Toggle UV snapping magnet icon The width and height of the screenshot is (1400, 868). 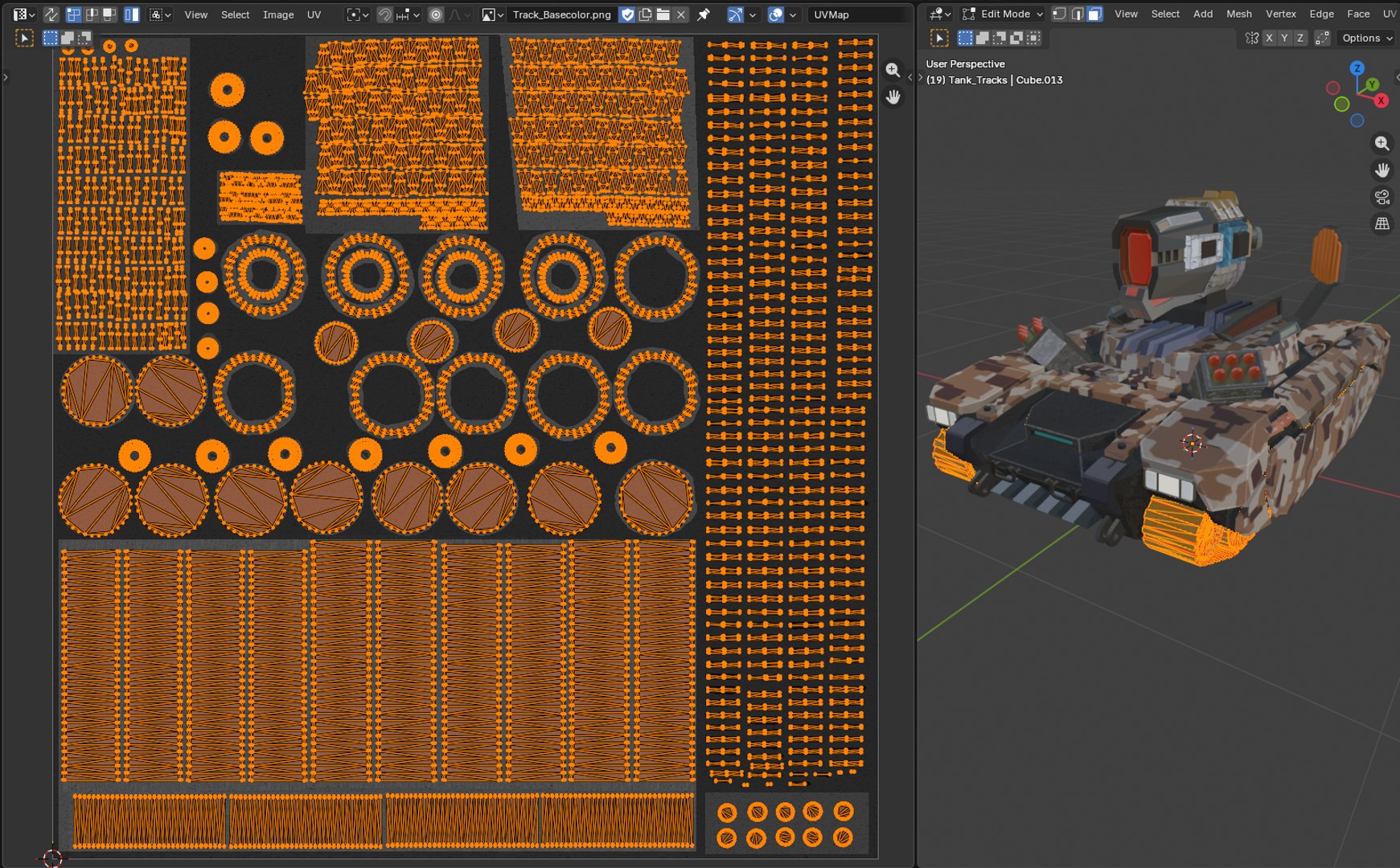click(385, 14)
